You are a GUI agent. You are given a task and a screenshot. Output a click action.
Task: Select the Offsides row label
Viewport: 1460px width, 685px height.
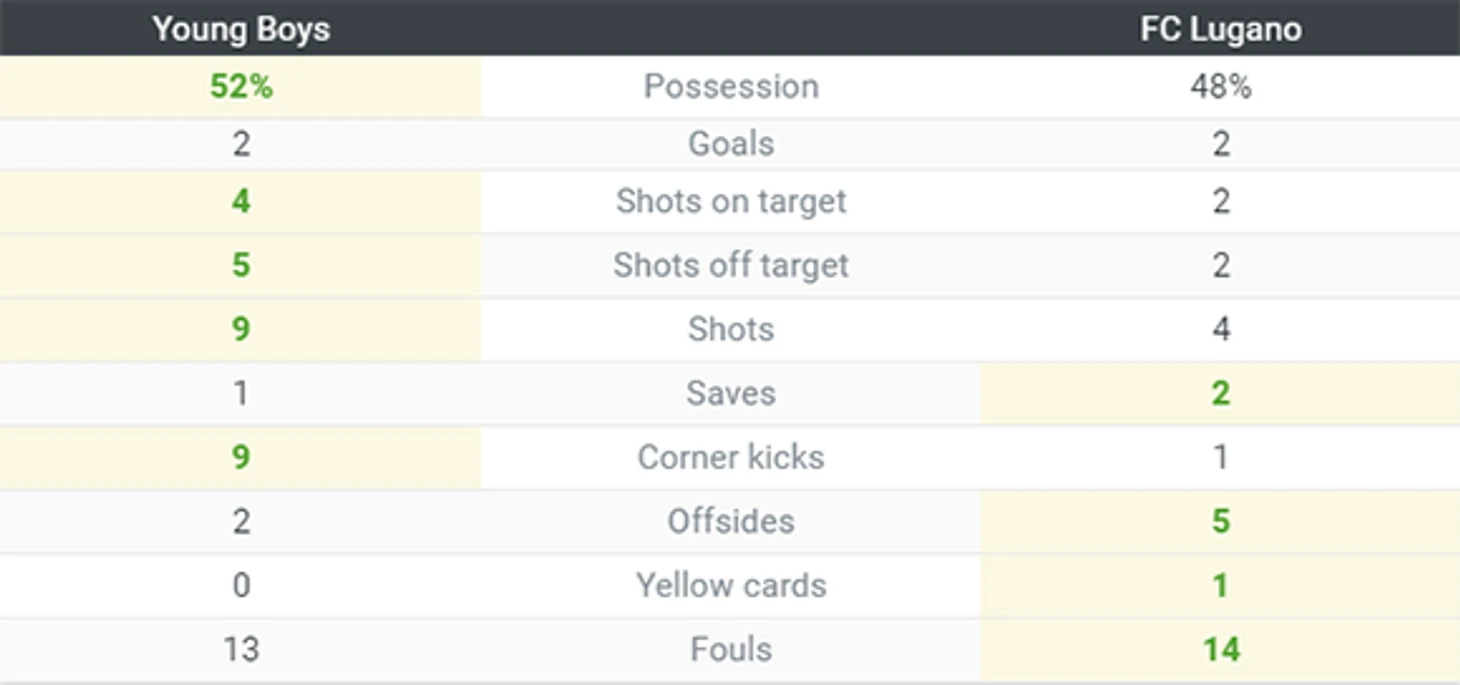(731, 521)
